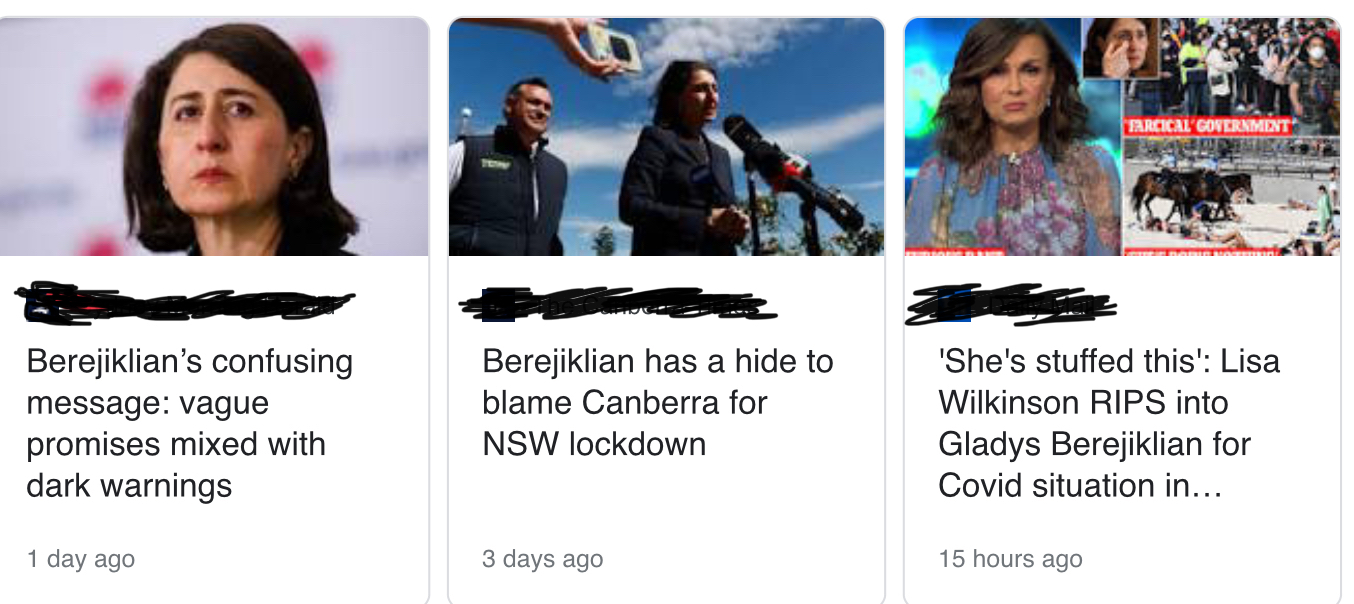1354x604 pixels.
Task: Click the '15 hours ago' timestamp
Action: tap(1010, 559)
